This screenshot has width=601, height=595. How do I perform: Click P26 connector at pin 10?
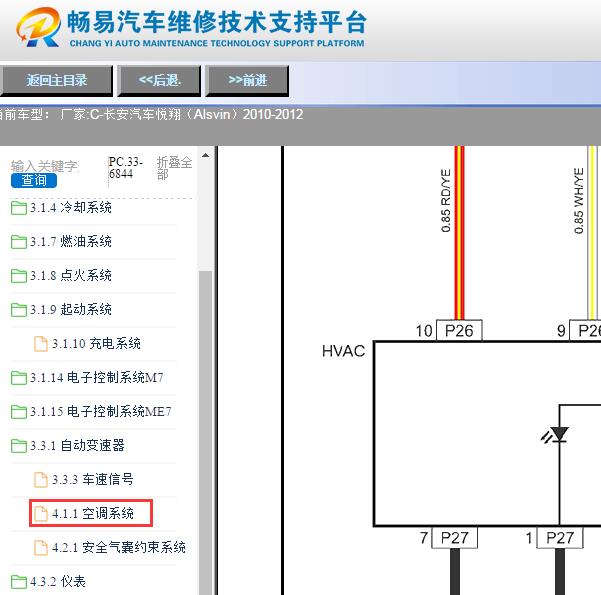[459, 330]
